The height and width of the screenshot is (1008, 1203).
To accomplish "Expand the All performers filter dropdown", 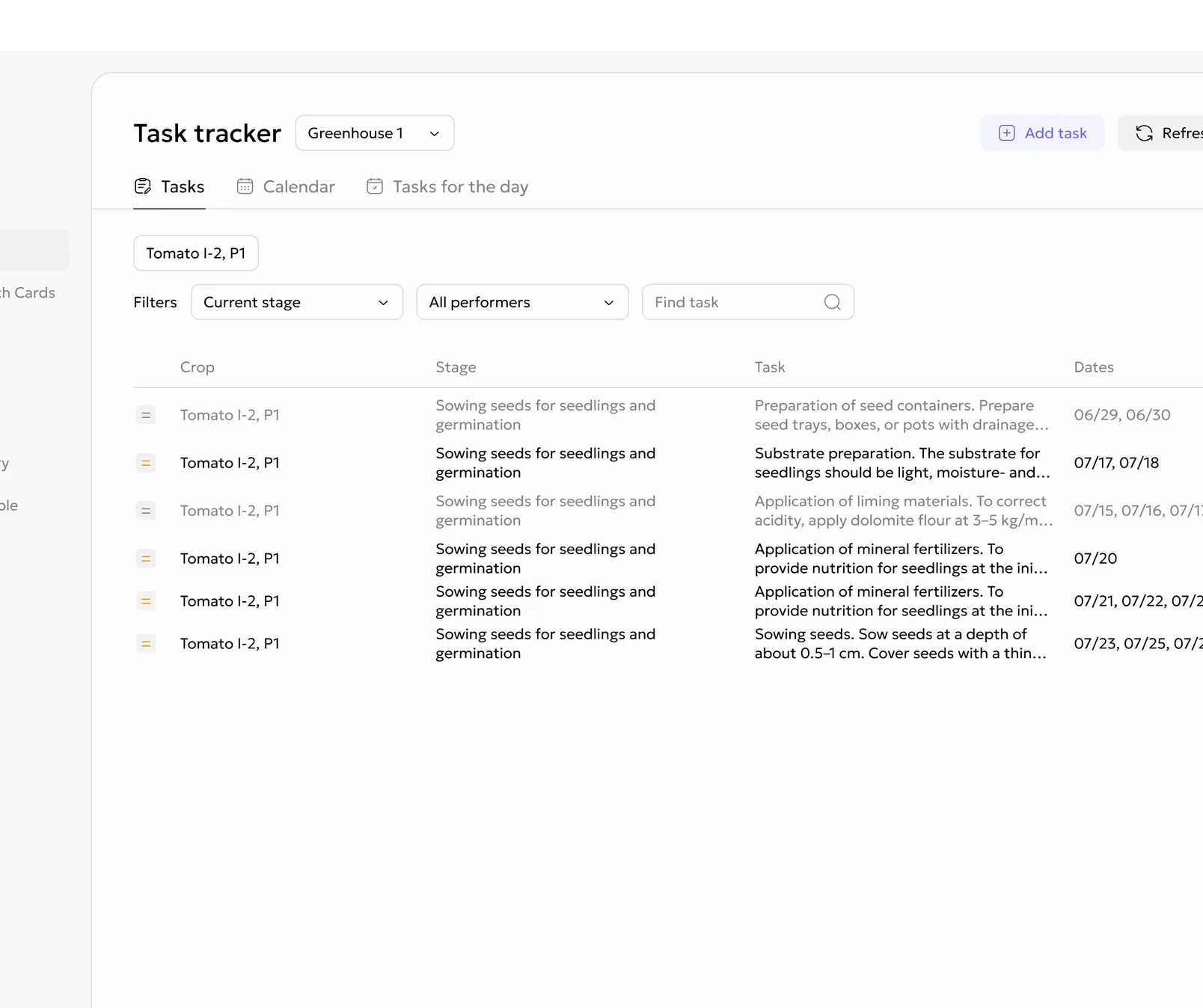I will click(x=522, y=302).
